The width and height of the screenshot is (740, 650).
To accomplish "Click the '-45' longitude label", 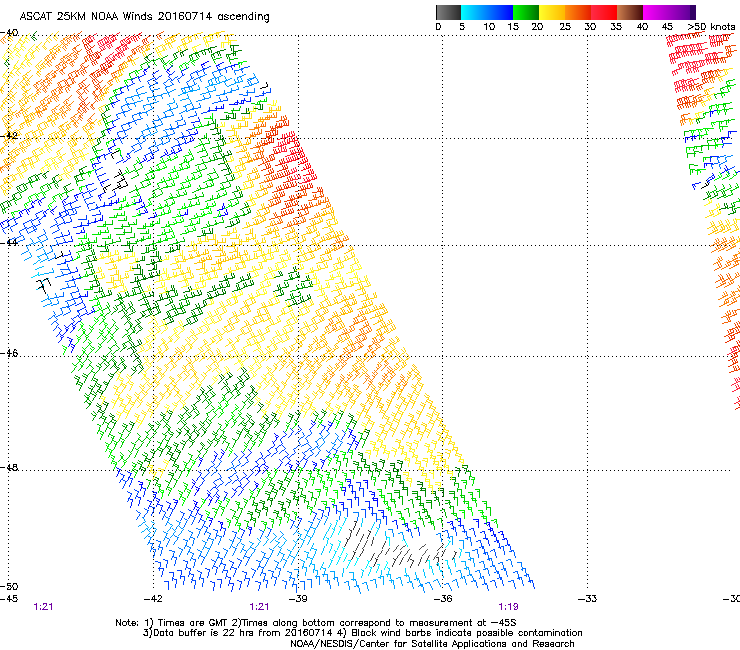I will point(9,599).
